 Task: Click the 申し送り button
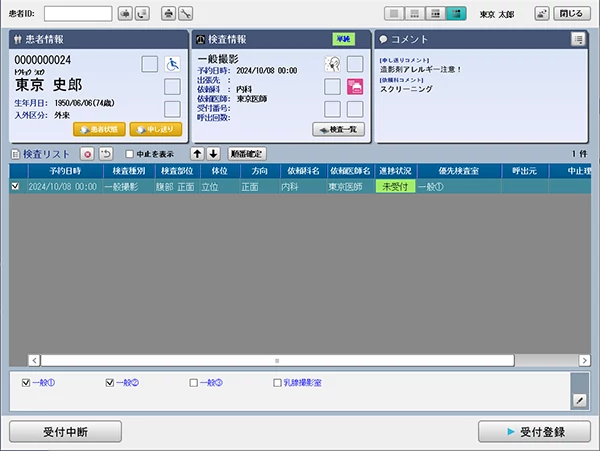click(156, 129)
